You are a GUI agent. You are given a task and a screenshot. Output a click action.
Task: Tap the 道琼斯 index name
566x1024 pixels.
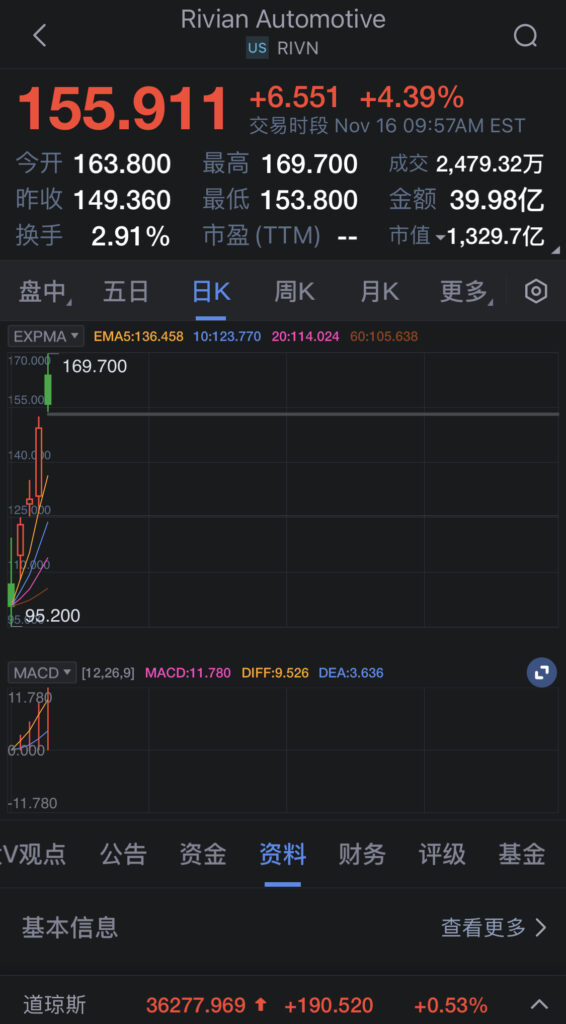[55, 1004]
